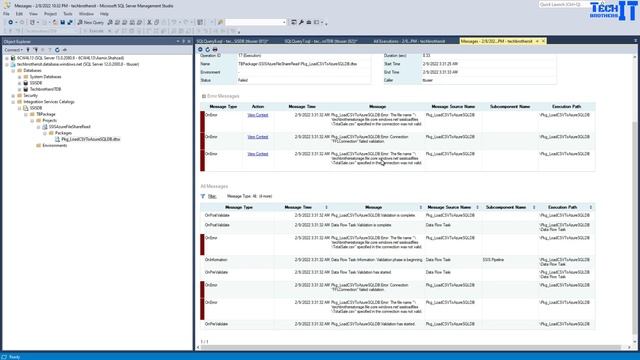Click View Context in the FFLConnection error row

click(258, 137)
